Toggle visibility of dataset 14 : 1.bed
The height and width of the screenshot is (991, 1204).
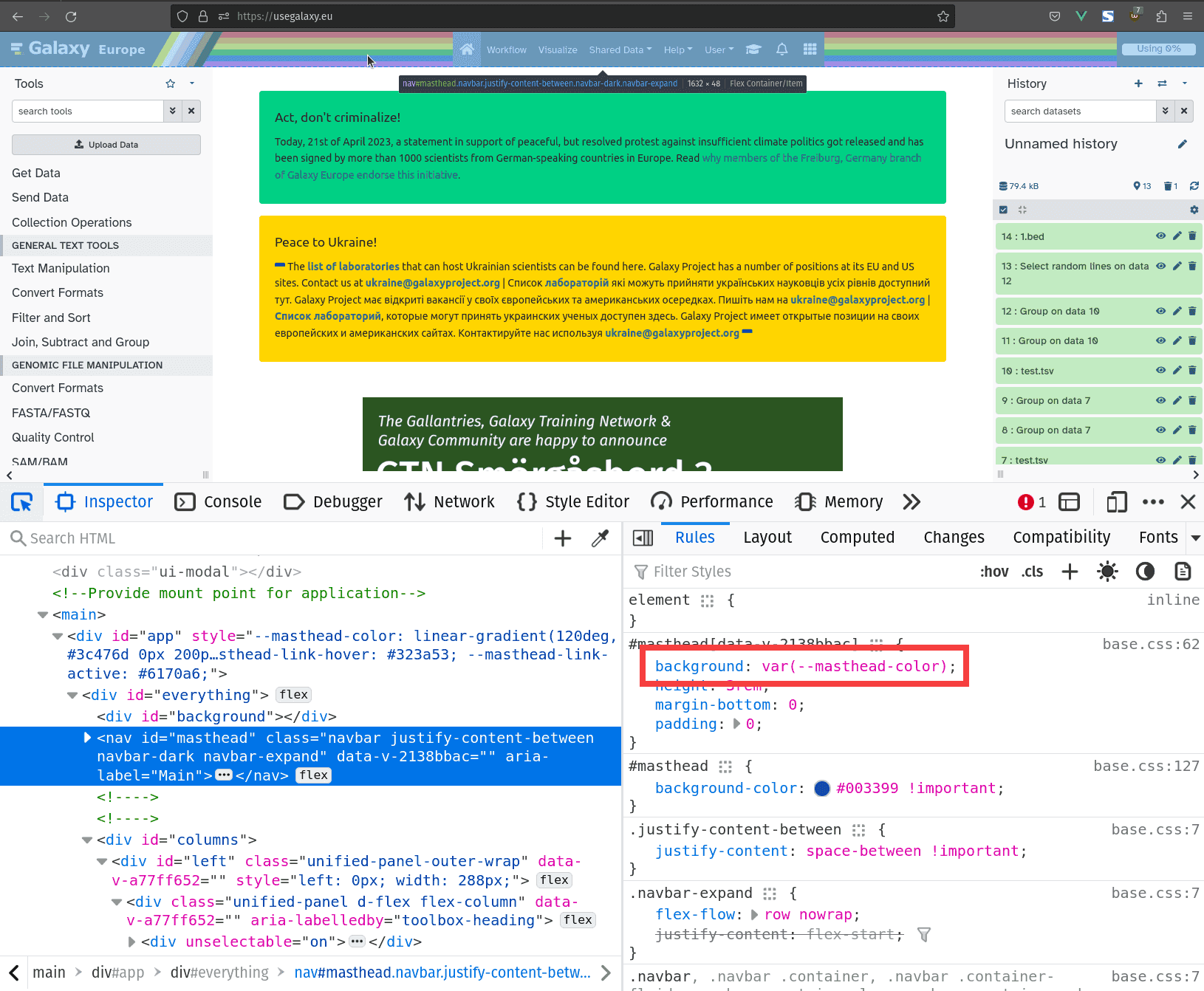coord(1161,236)
